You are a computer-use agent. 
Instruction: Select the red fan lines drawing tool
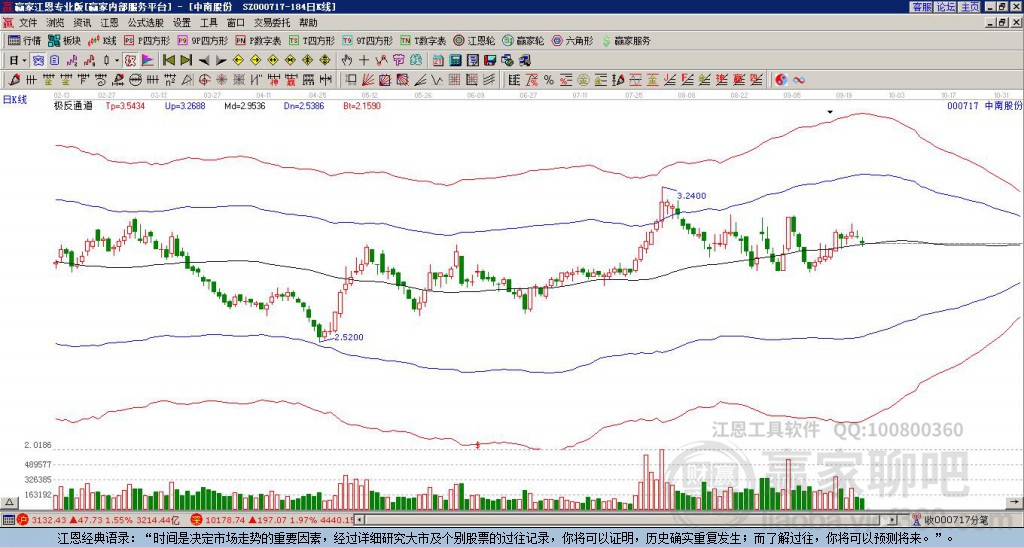[x=368, y=80]
